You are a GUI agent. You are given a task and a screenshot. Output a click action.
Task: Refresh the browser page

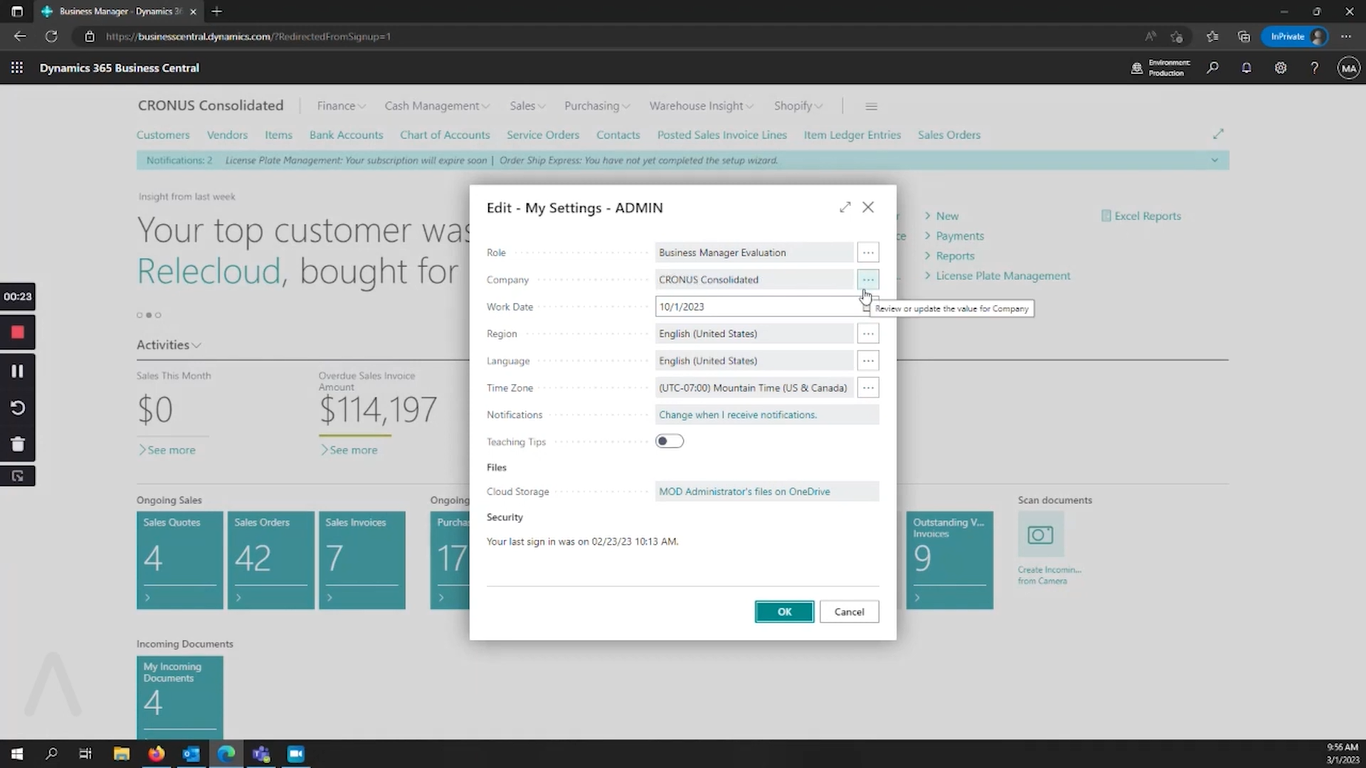51,36
